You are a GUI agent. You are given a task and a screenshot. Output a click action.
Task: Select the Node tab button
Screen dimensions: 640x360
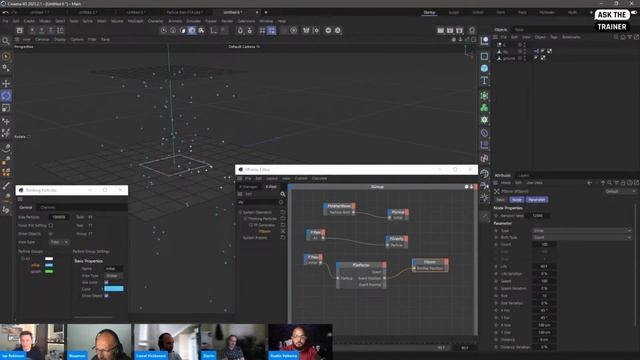click(517, 200)
